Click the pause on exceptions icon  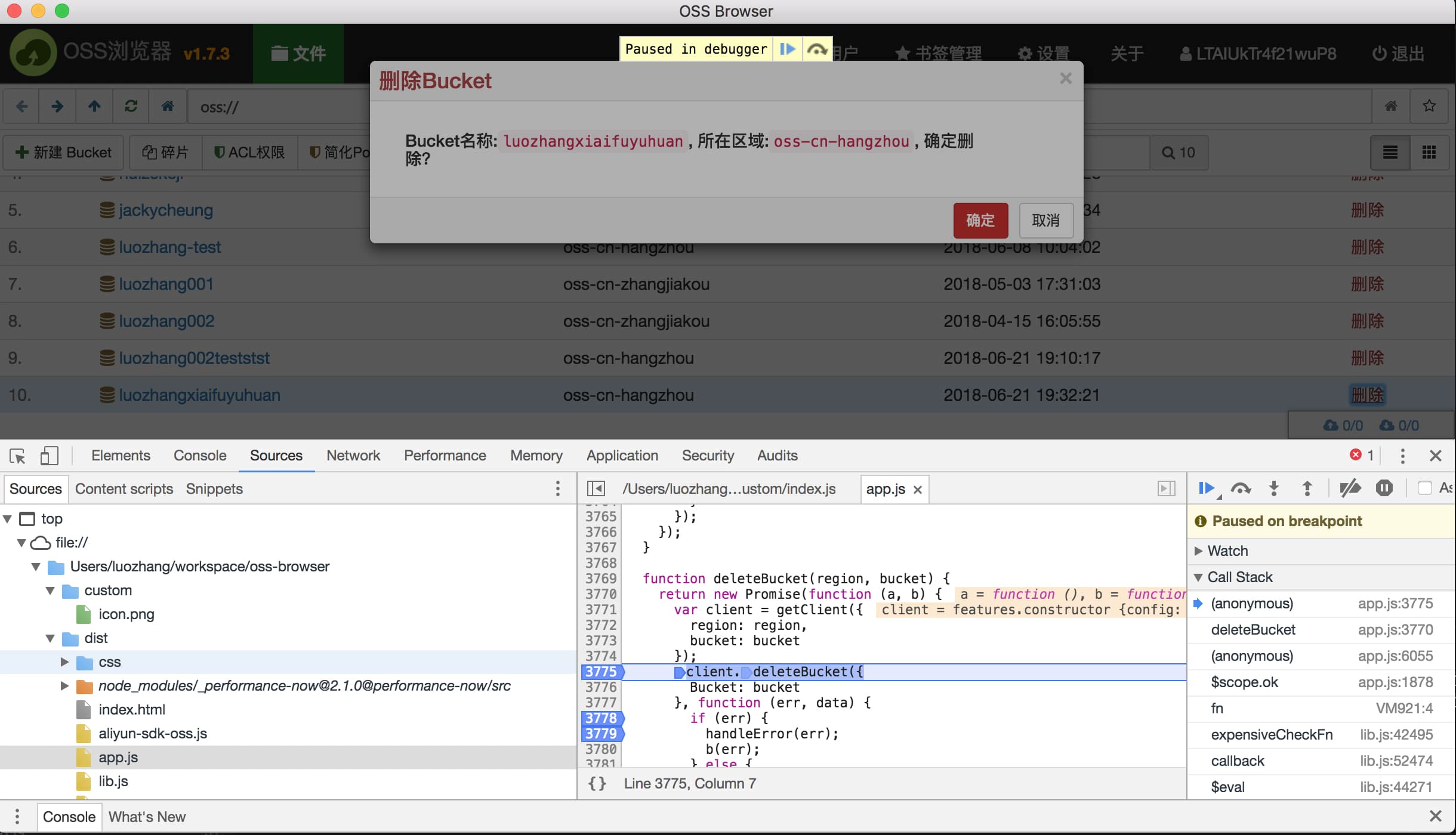[1384, 488]
